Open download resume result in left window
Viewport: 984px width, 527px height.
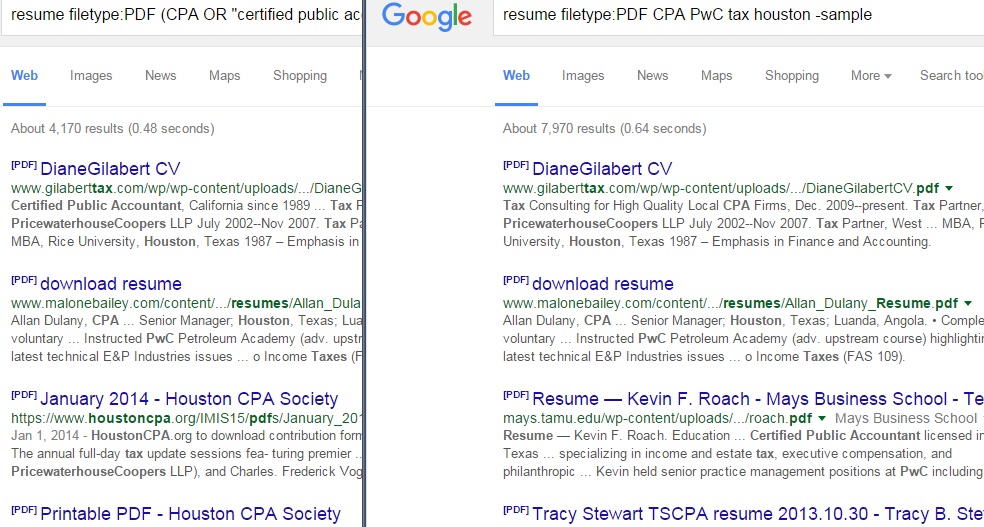[x=111, y=284]
